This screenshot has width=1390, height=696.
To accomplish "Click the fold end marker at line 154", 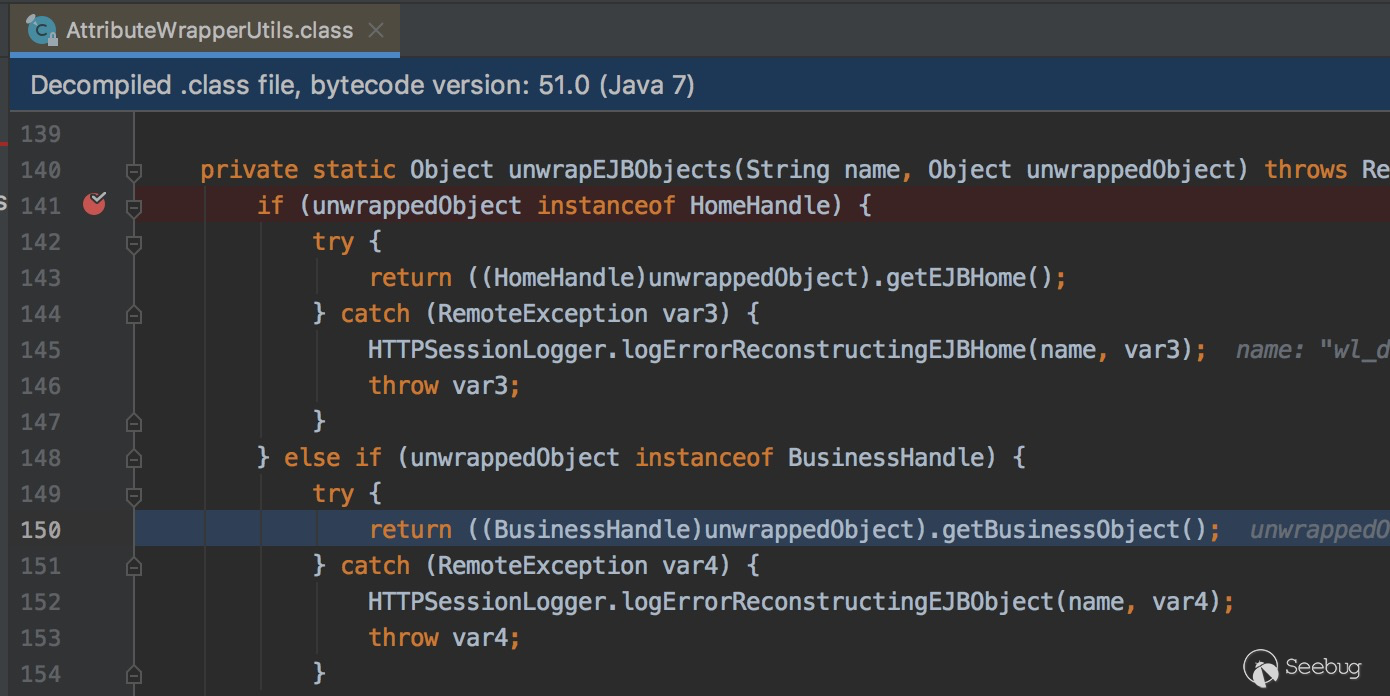I will tap(134, 675).
